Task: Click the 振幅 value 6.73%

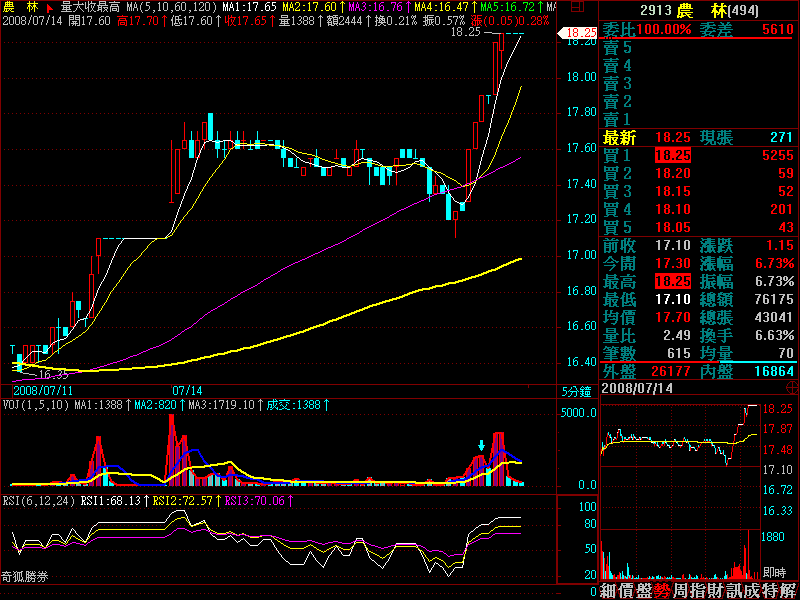Action: coord(774,282)
